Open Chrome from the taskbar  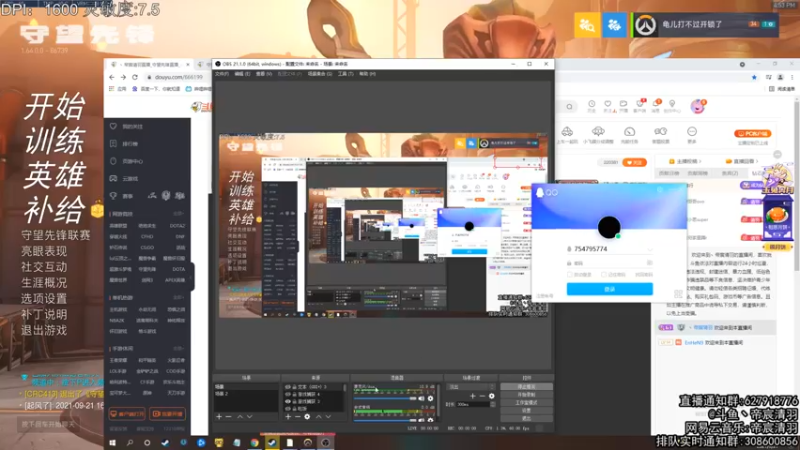(x=254, y=442)
